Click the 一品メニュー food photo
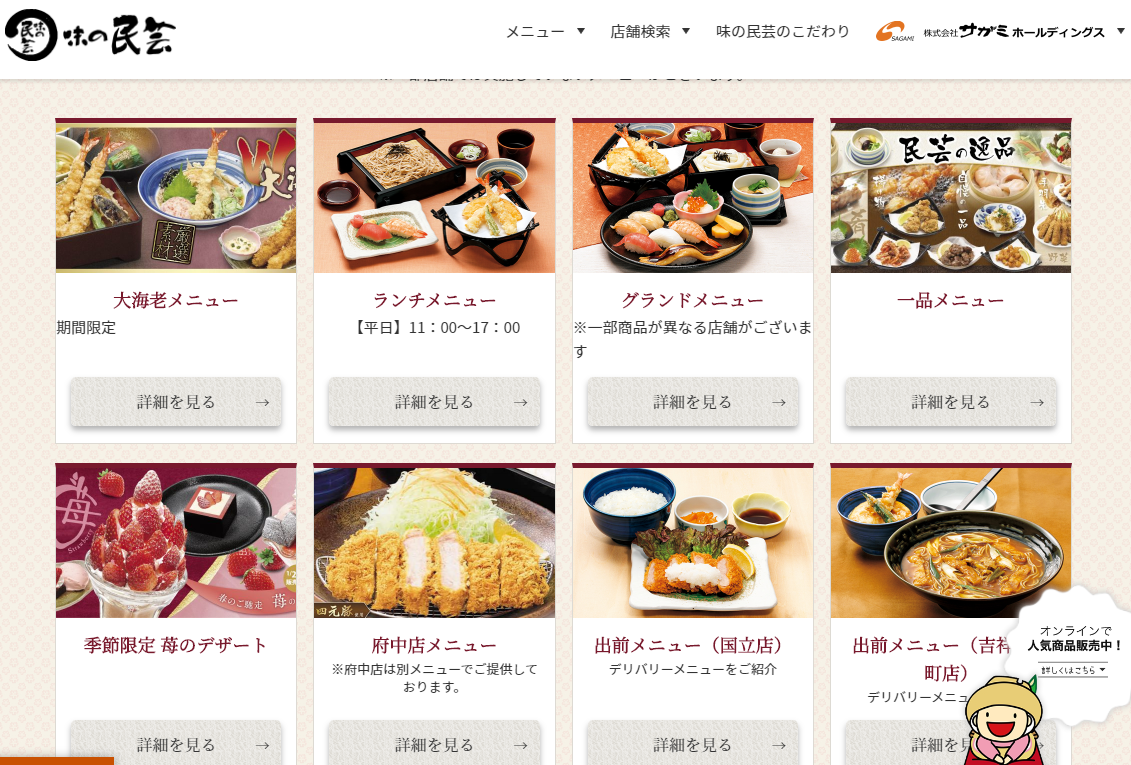This screenshot has height=765, width=1131. tap(951, 196)
